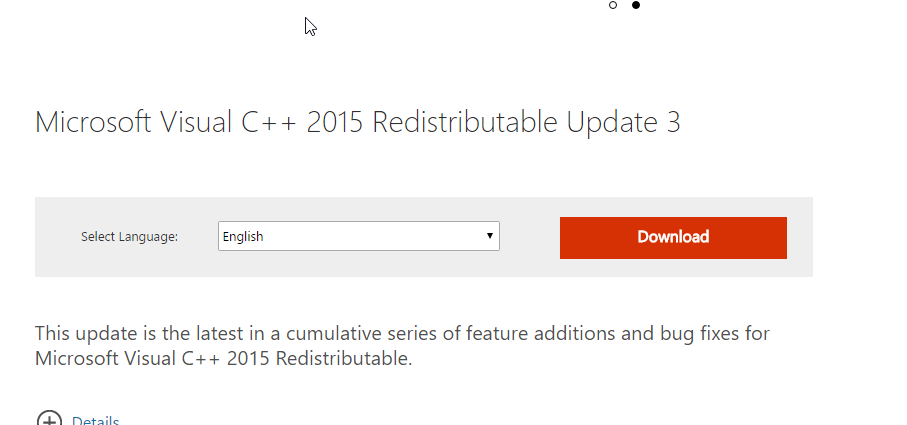The width and height of the screenshot is (907, 425).
Task: Click the circled plus icon near Details
Action: [x=49, y=419]
